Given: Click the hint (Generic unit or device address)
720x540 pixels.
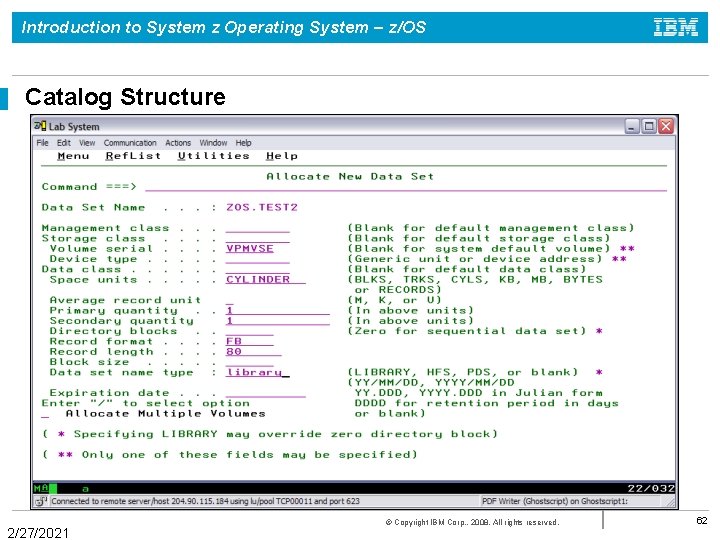Looking at the screenshot, I should (475, 259).
